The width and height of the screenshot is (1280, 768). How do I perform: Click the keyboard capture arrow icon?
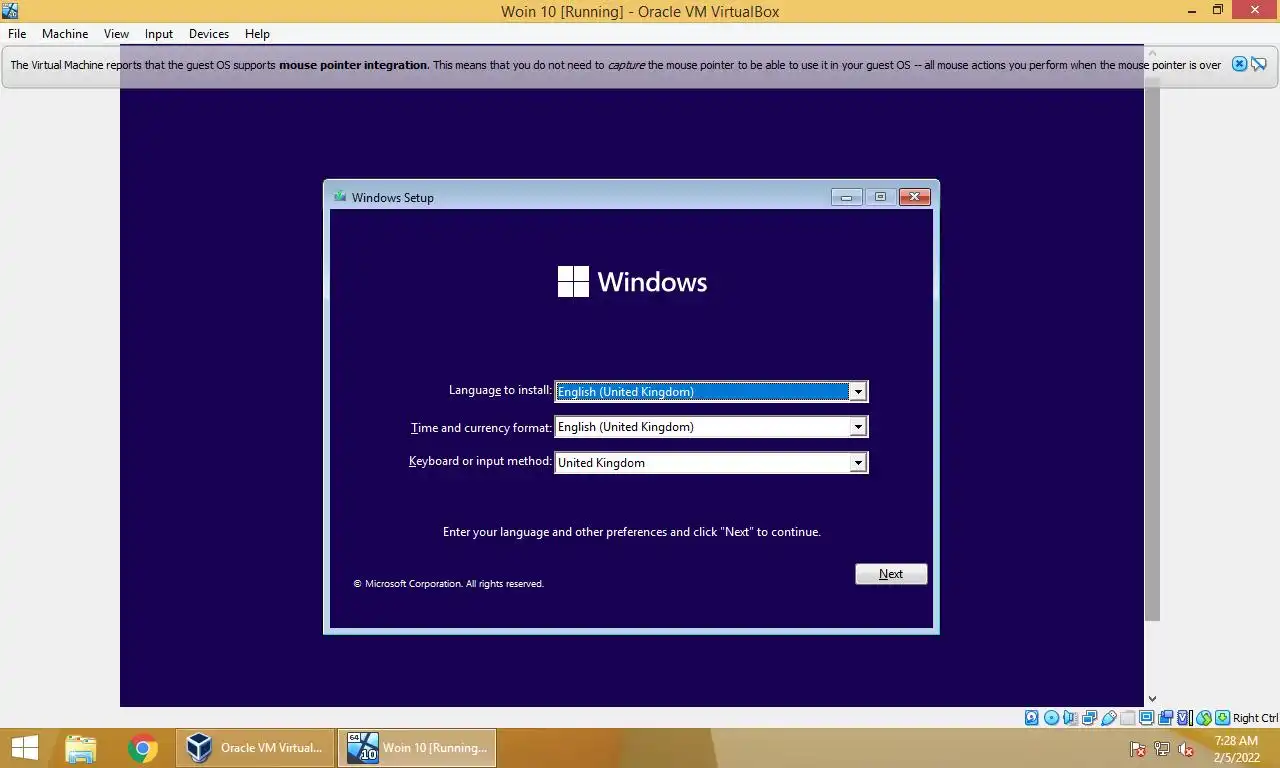tap(1222, 718)
